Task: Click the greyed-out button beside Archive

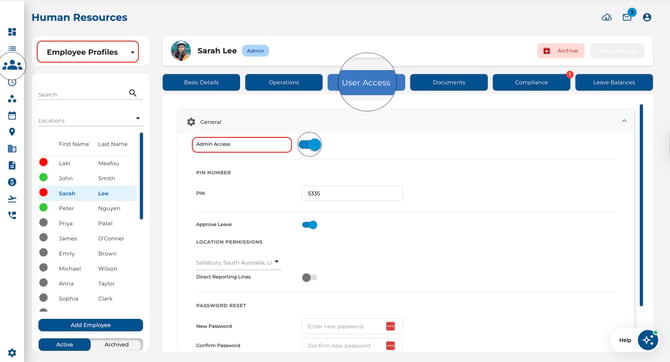Action: point(617,51)
